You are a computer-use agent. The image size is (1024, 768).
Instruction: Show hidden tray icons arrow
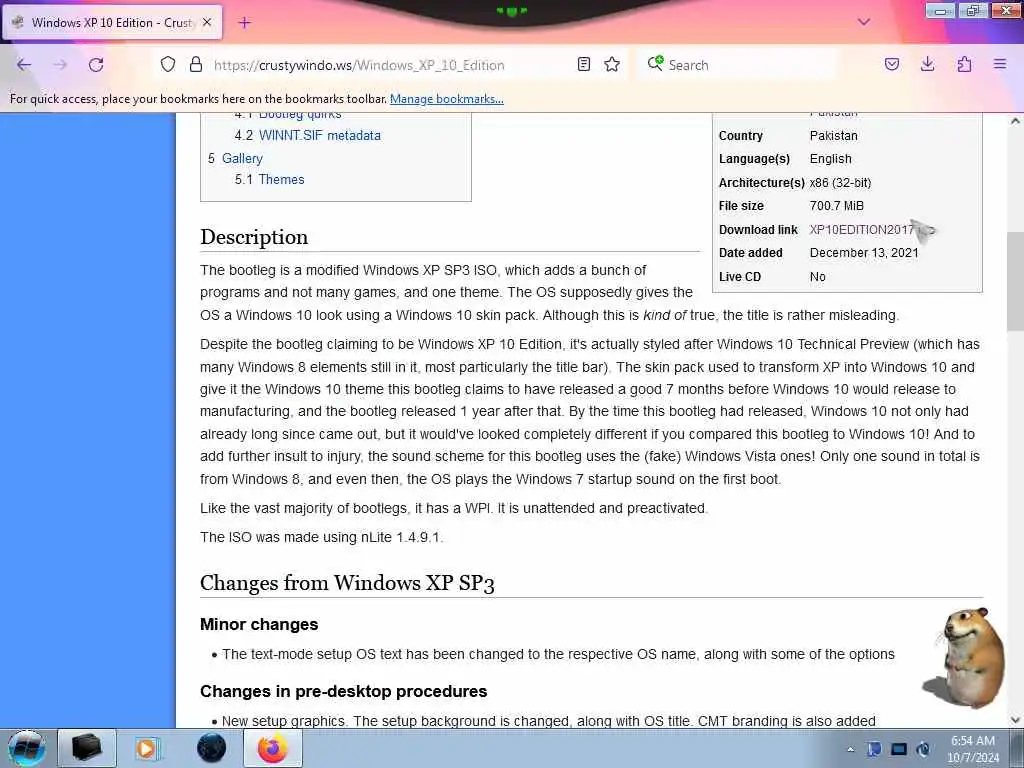pos(850,750)
